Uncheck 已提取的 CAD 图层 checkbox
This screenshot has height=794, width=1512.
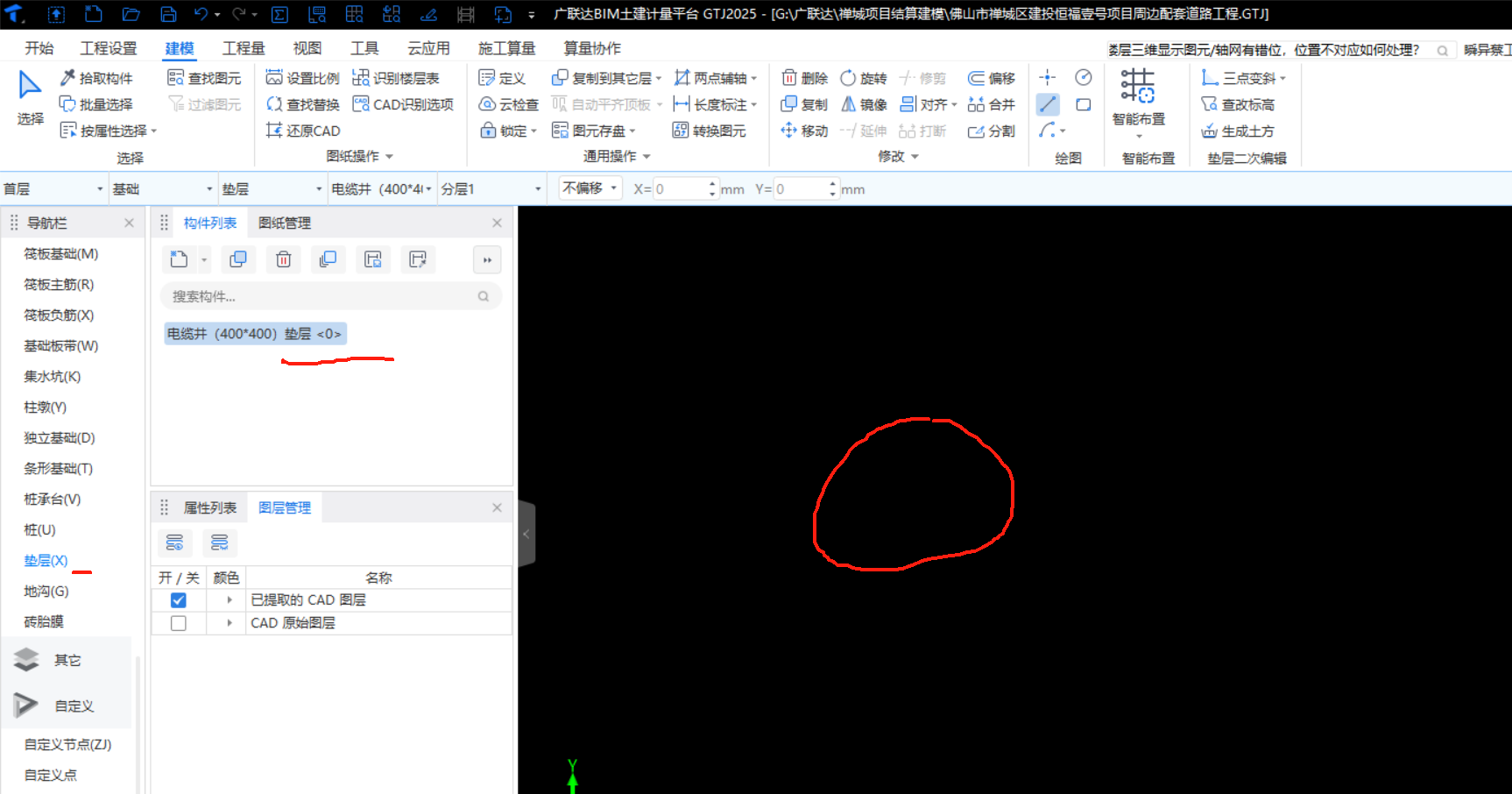[x=179, y=600]
